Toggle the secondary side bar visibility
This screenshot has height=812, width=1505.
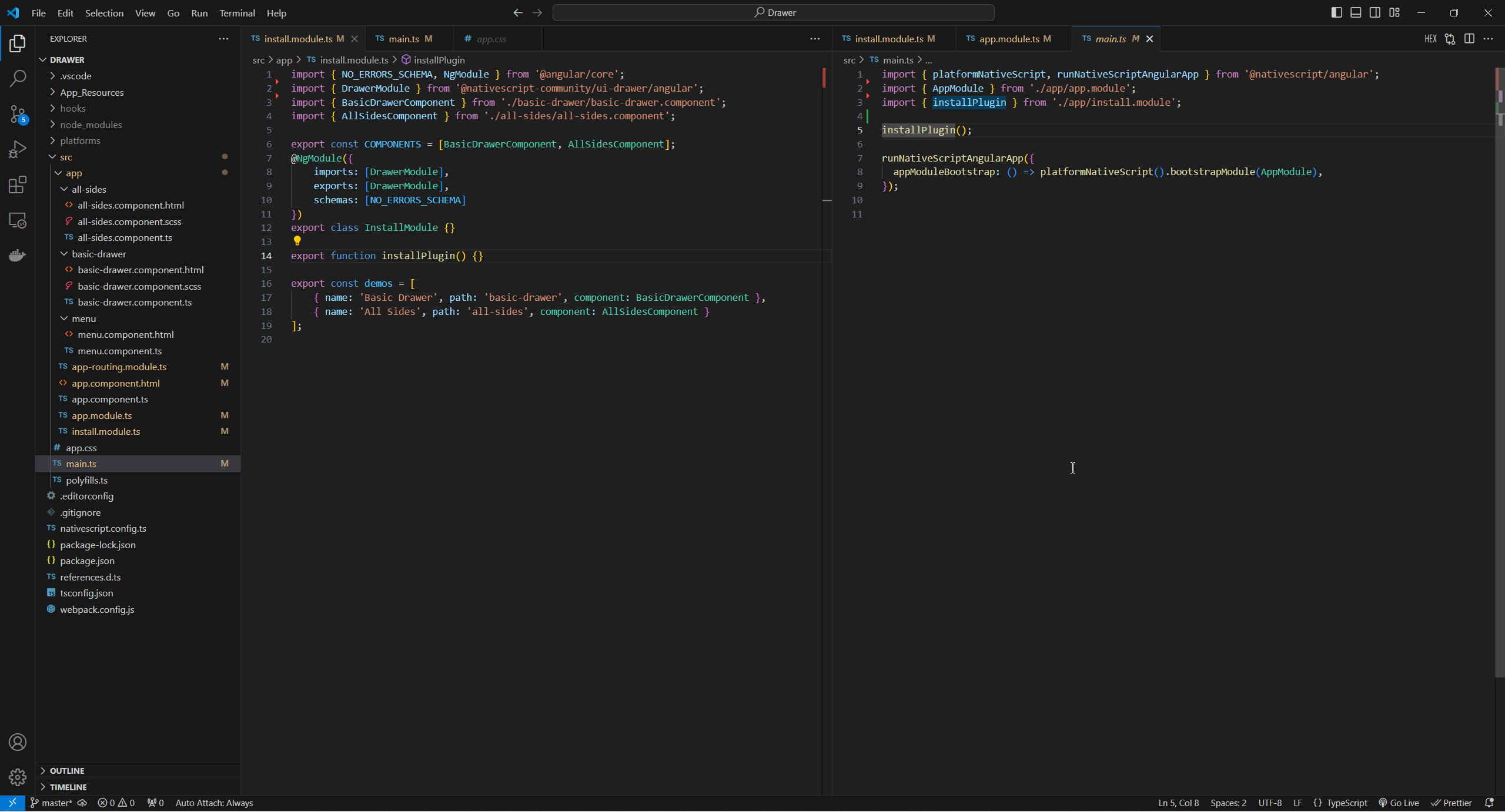[1375, 13]
